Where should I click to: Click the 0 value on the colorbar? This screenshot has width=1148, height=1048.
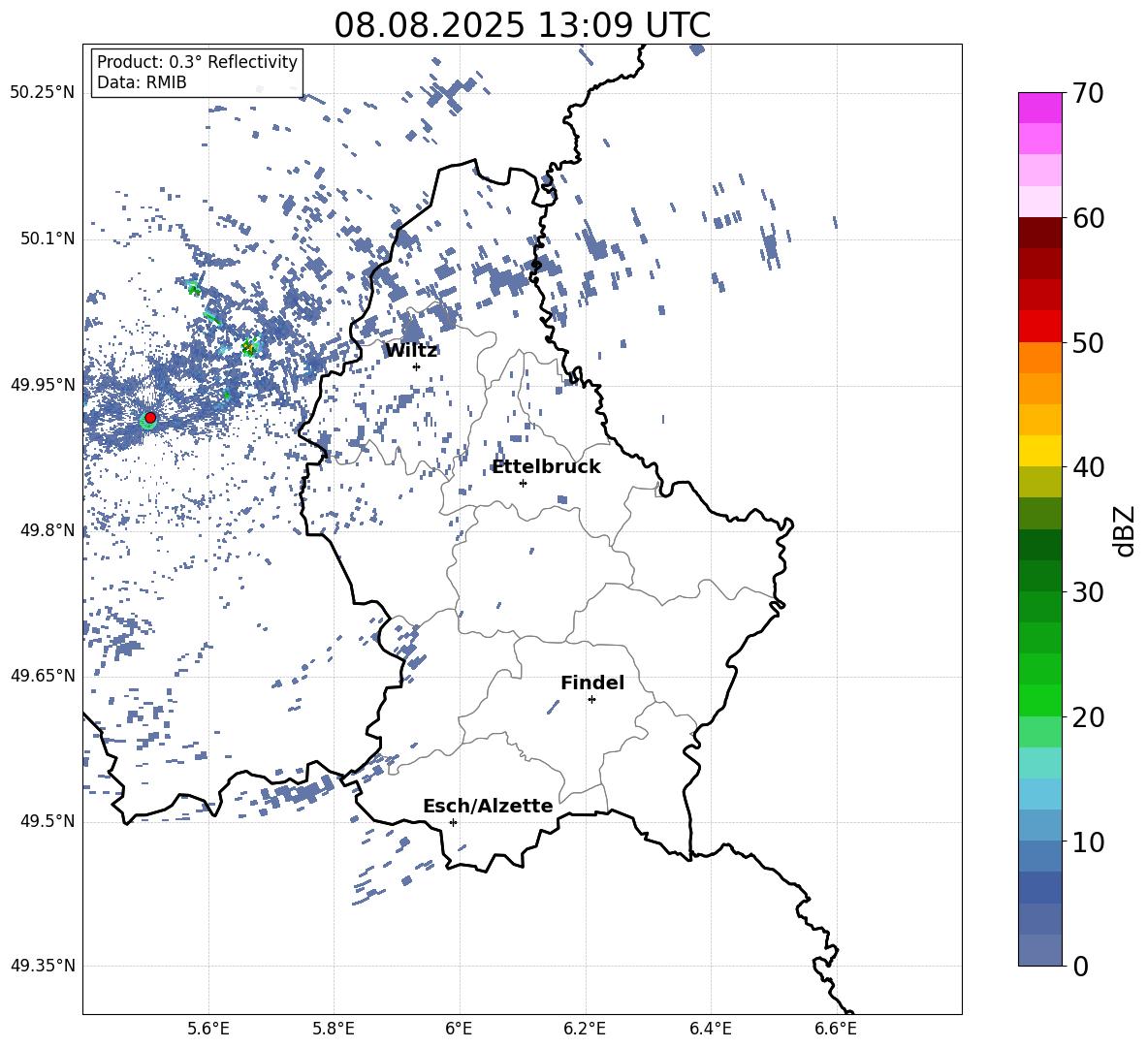[x=1081, y=966]
